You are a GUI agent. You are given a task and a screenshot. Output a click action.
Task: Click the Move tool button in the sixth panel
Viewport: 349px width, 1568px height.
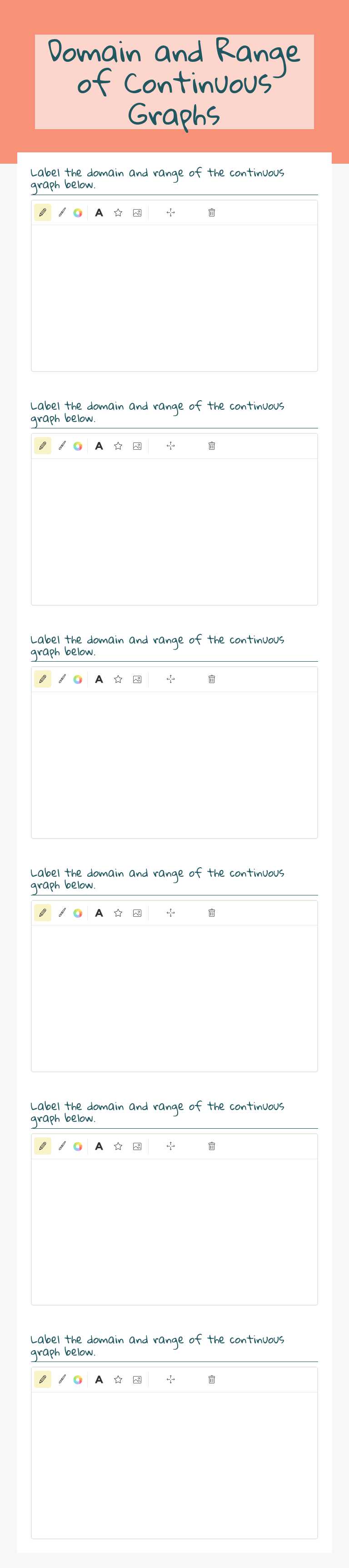click(171, 1380)
